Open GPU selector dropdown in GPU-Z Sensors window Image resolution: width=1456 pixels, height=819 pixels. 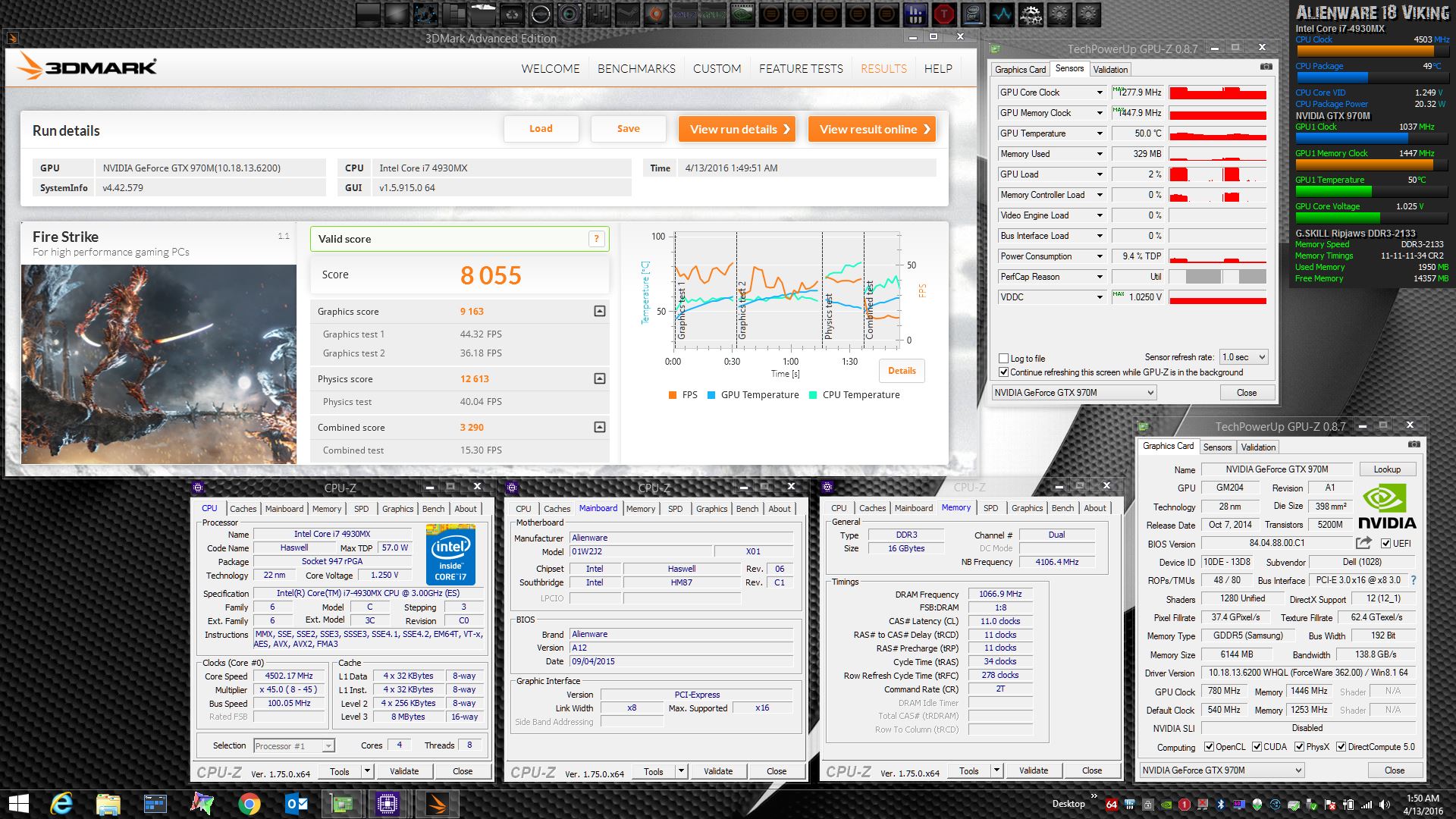1074,393
